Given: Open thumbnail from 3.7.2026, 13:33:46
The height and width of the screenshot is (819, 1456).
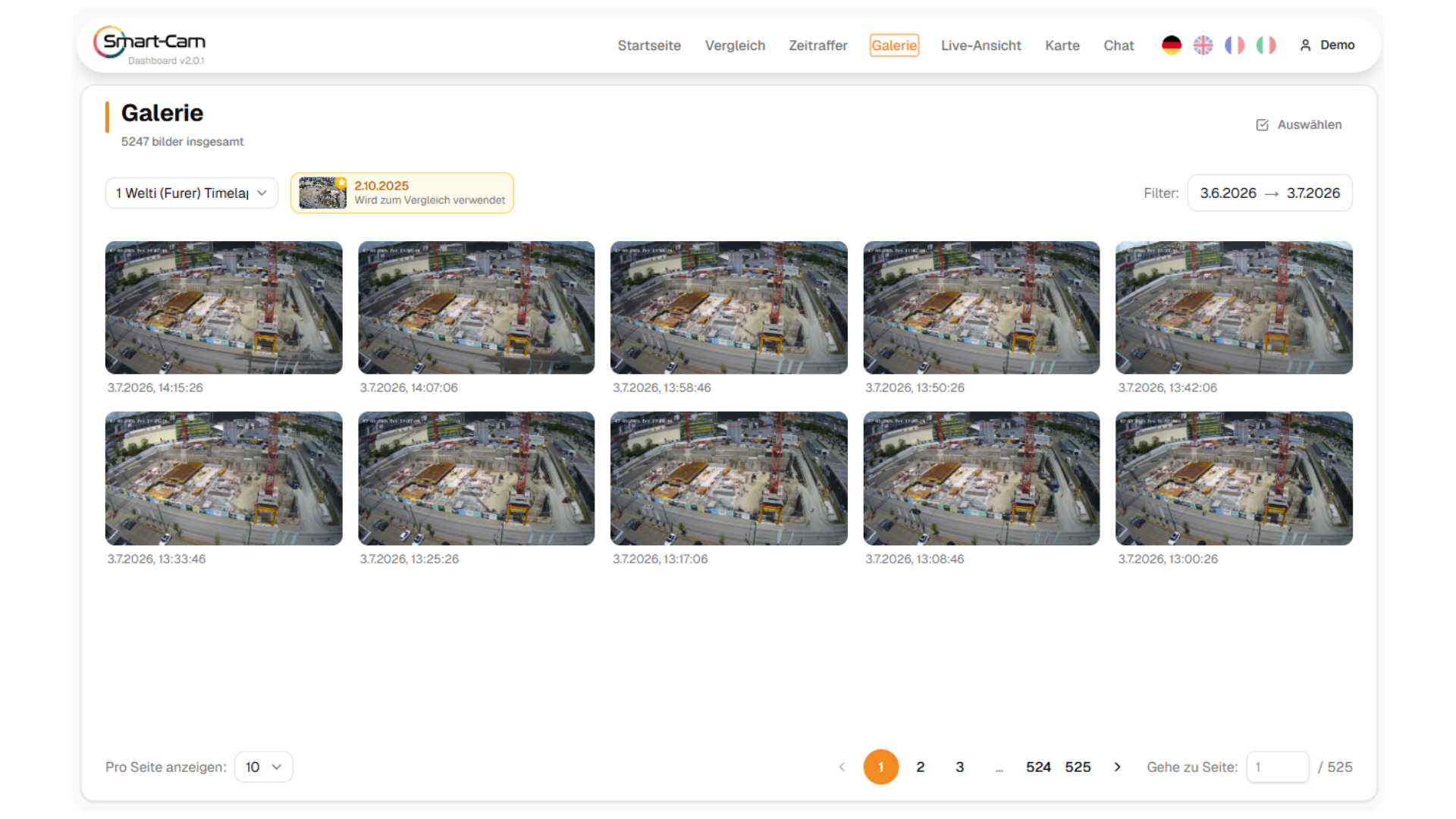Looking at the screenshot, I should [x=224, y=479].
